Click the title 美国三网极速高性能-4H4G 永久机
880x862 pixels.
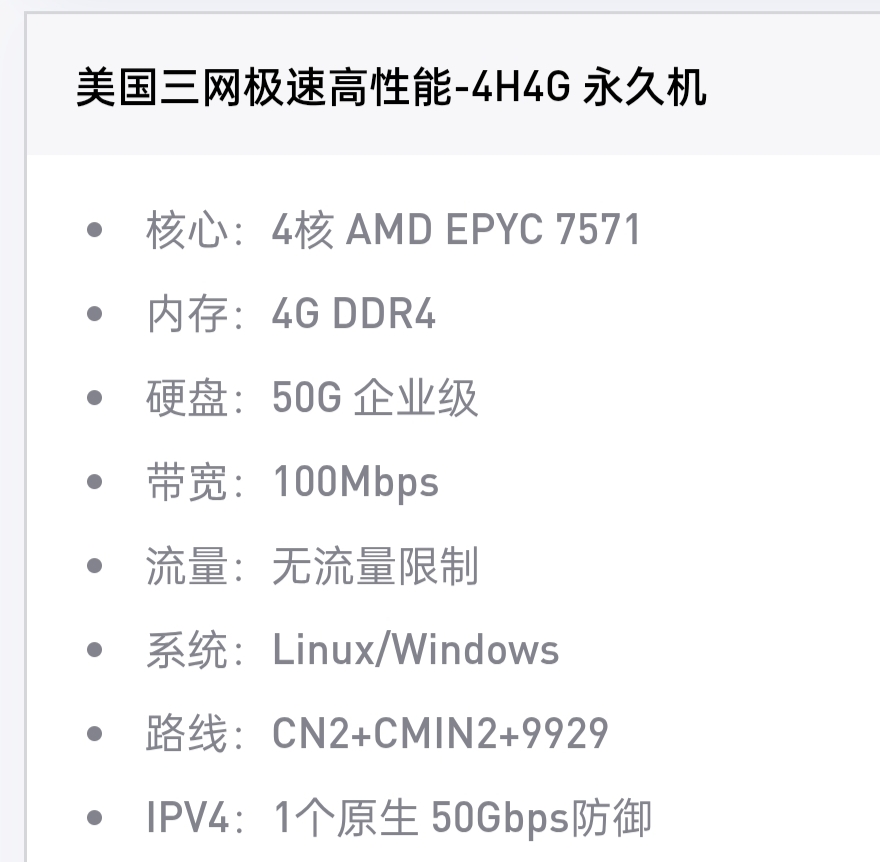coord(391,89)
